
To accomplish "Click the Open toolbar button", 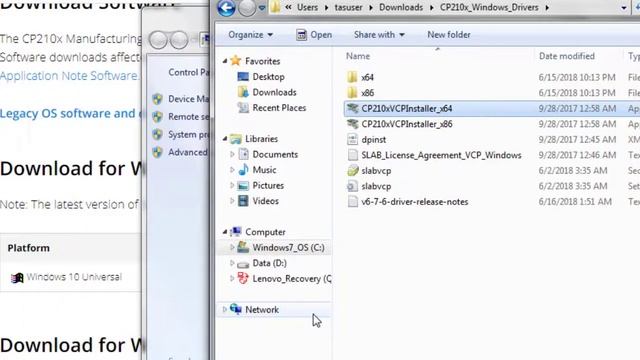I will point(314,35).
